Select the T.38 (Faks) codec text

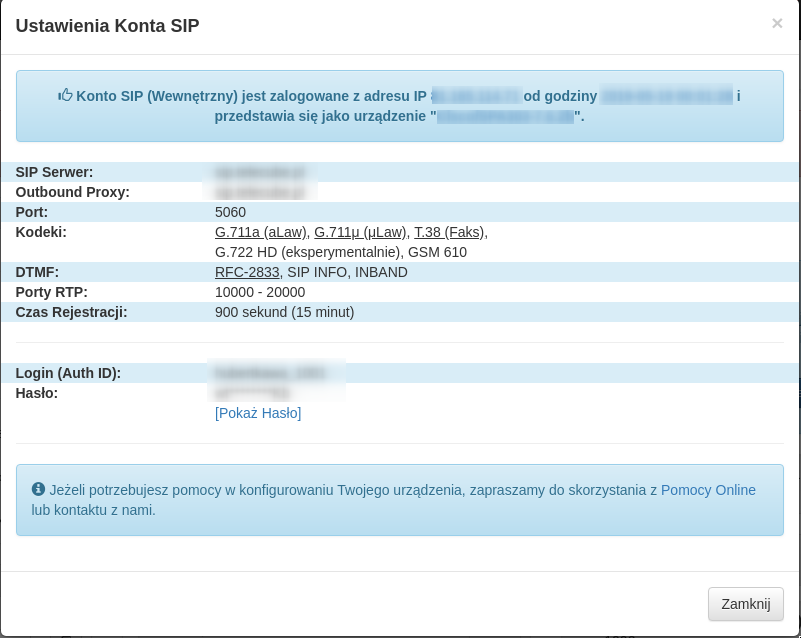point(449,232)
